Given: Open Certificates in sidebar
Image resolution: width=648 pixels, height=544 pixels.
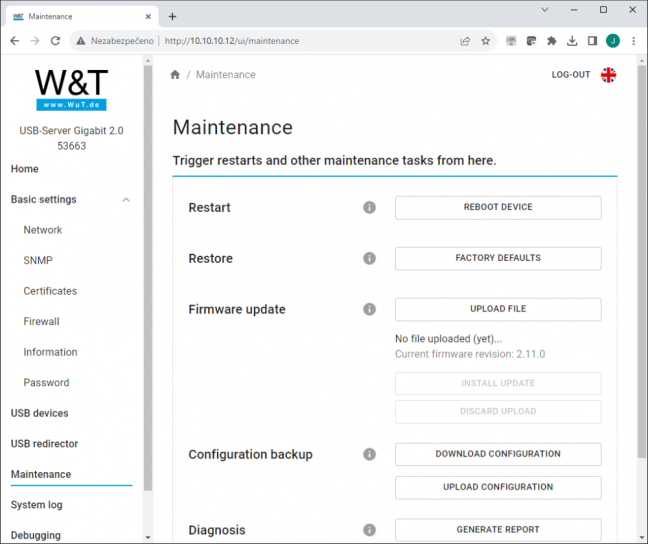Looking at the screenshot, I should (x=50, y=291).
